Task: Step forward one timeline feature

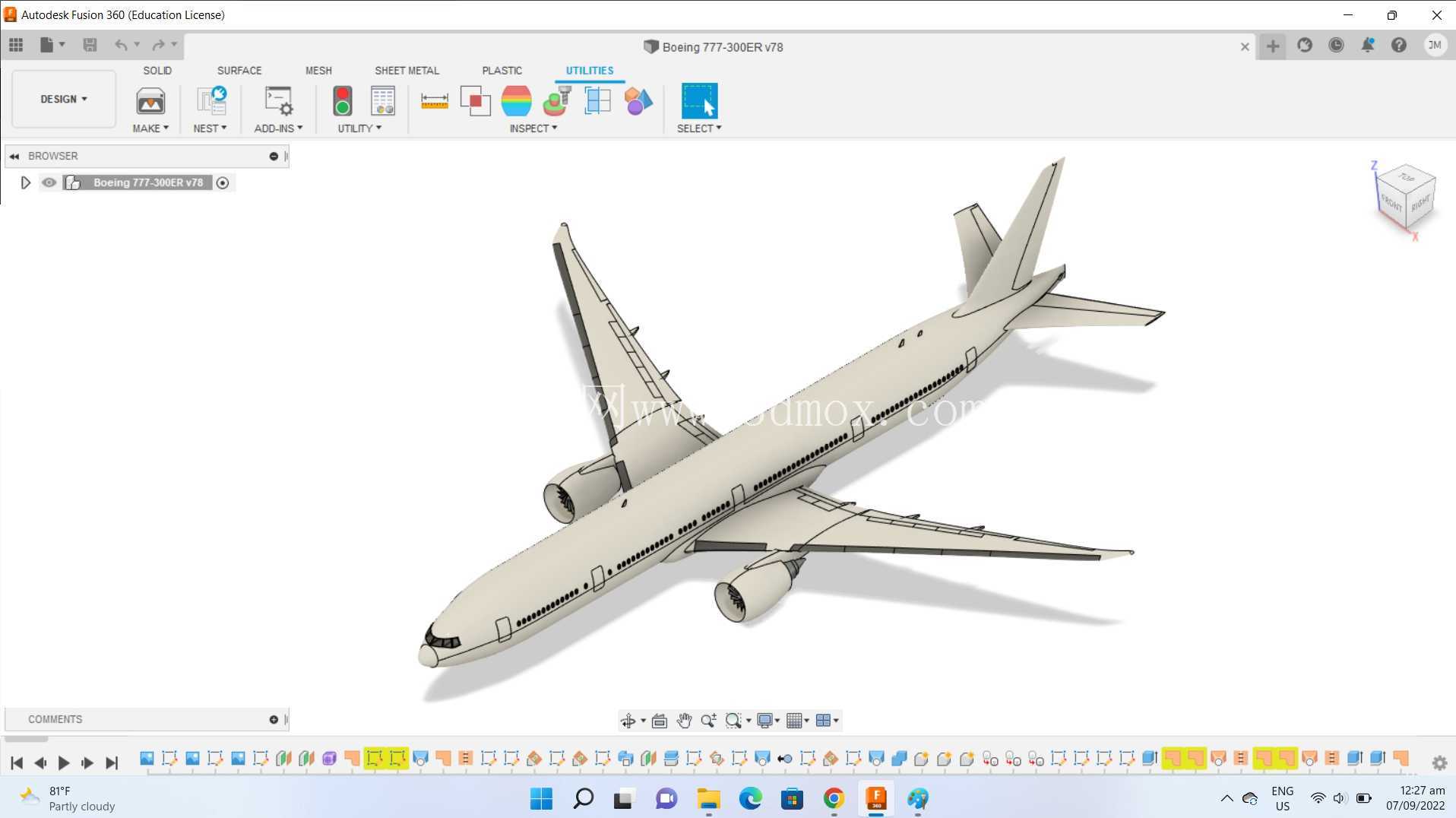Action: coord(87,763)
